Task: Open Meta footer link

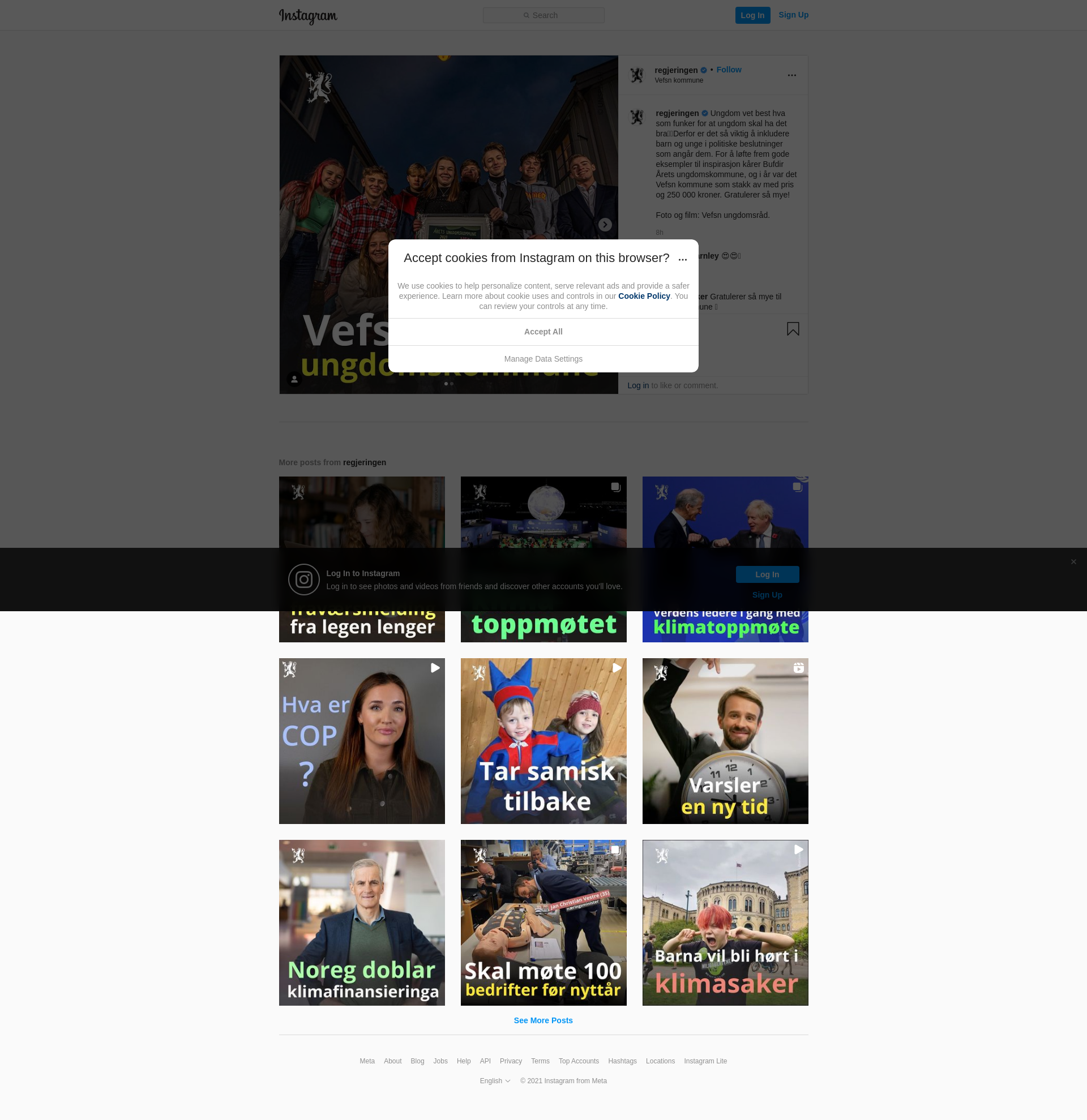Action: point(367,1061)
